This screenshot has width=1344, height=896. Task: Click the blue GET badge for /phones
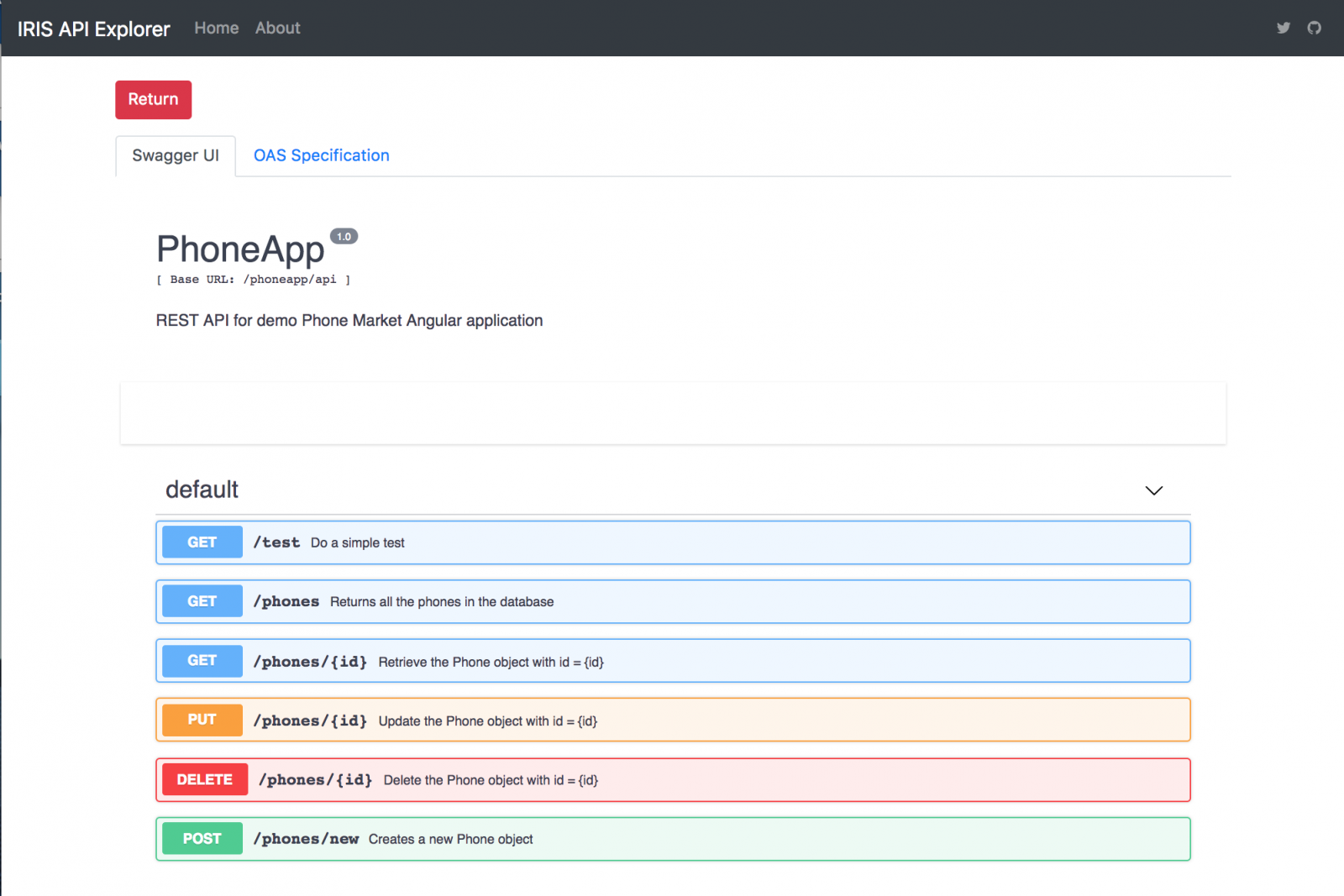[x=202, y=601]
